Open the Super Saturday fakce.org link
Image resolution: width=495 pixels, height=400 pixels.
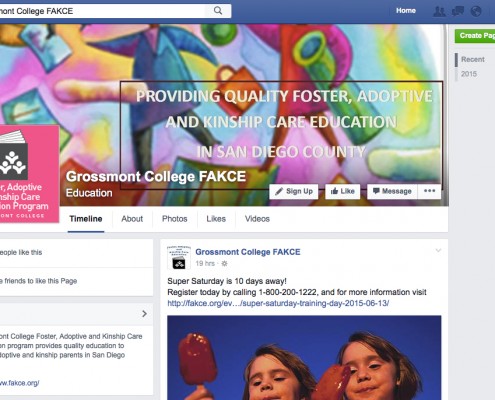(278, 303)
